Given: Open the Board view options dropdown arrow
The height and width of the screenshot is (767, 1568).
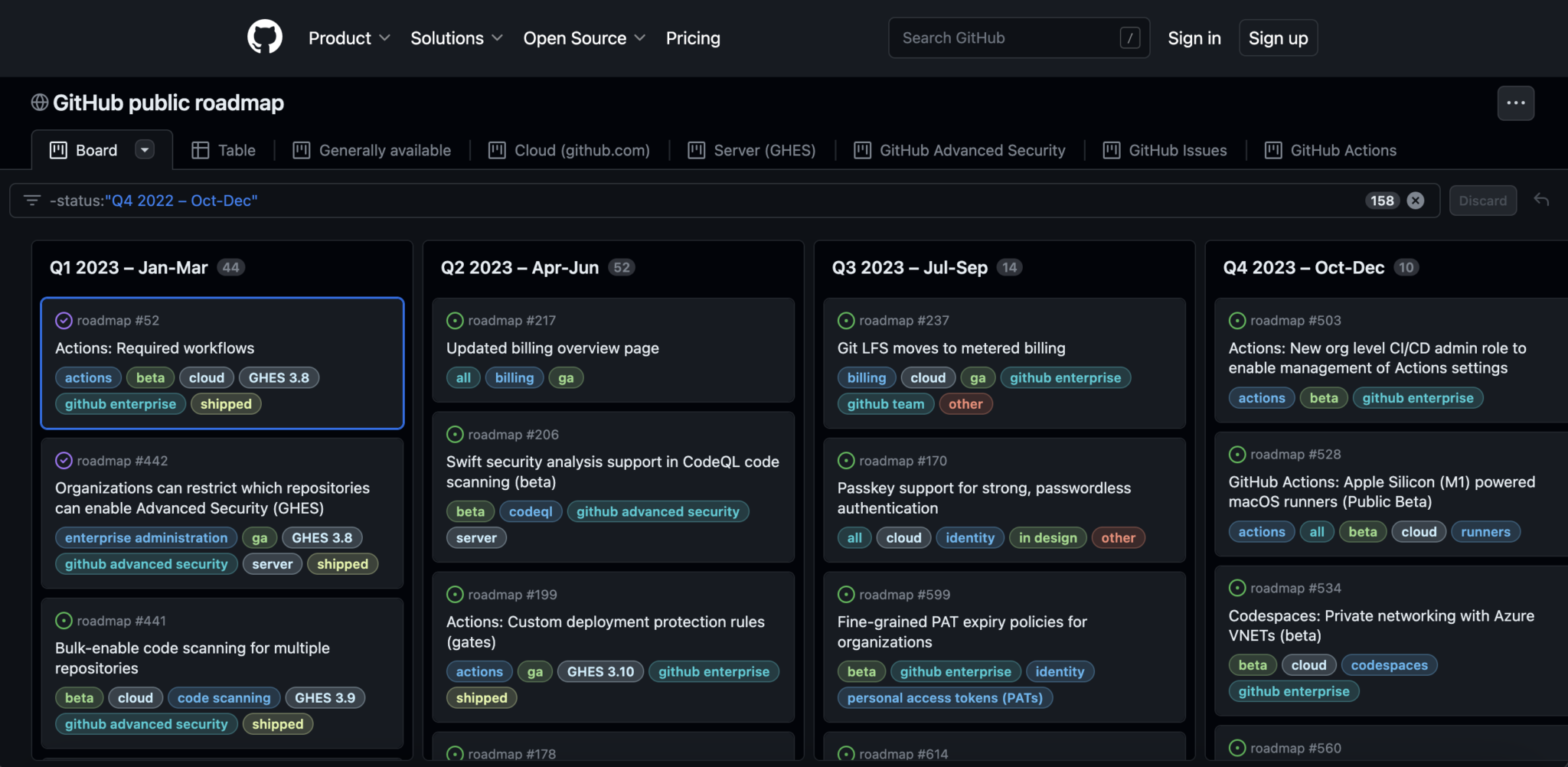Looking at the screenshot, I should tap(144, 150).
